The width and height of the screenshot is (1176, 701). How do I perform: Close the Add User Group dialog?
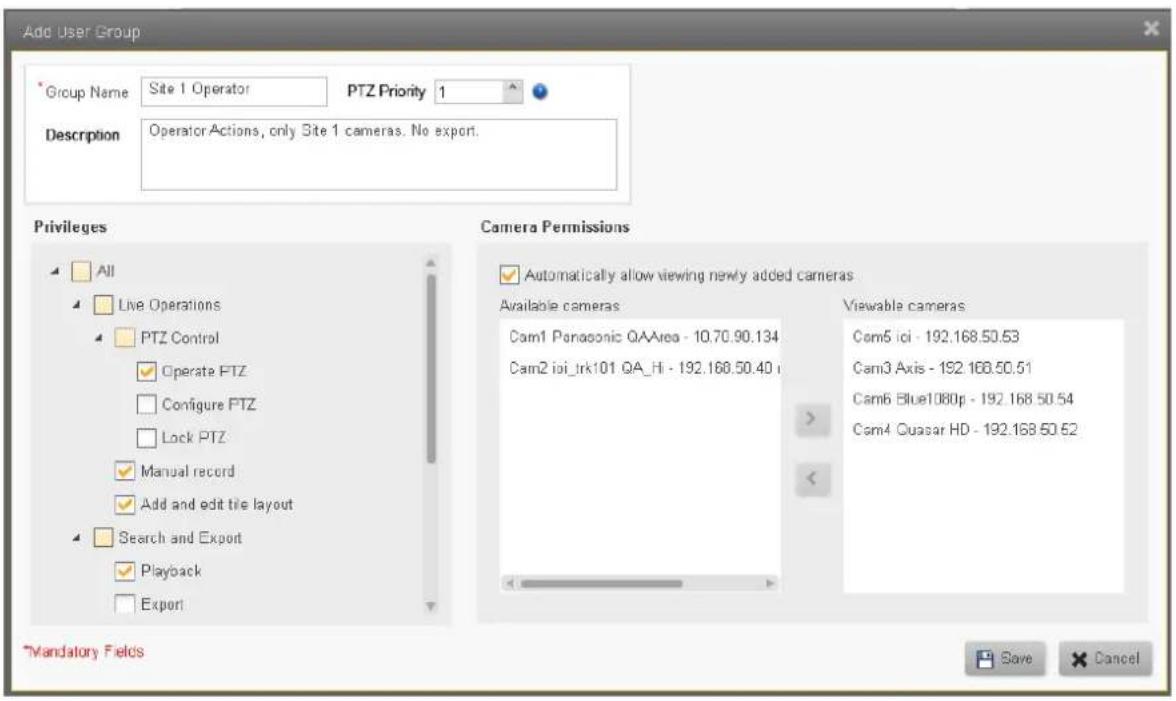click(x=1150, y=28)
